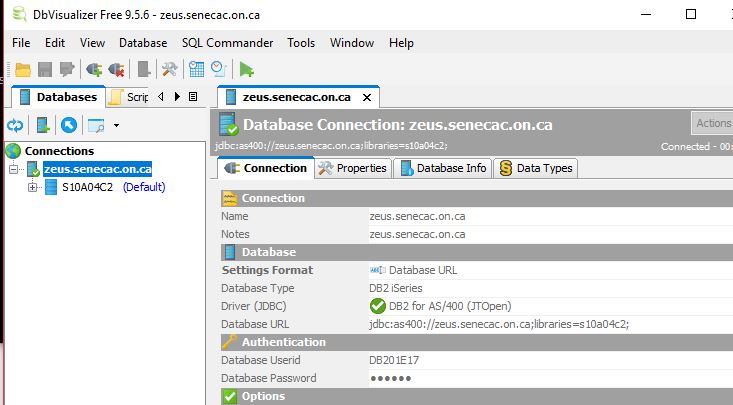Close the zeus.senecac.on.ca tab

pyautogui.click(x=367, y=97)
